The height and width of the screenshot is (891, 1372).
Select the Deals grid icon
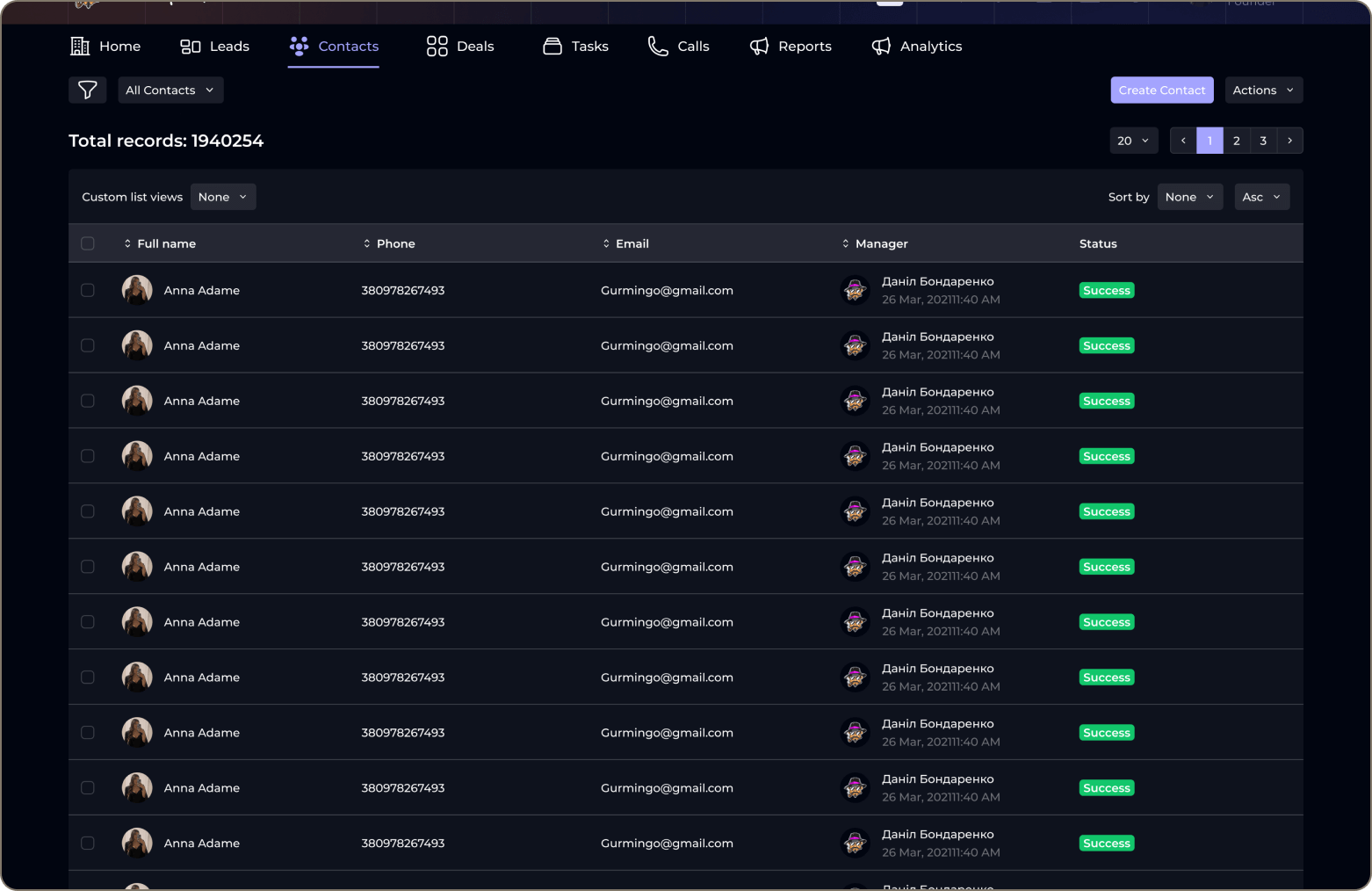(x=437, y=46)
